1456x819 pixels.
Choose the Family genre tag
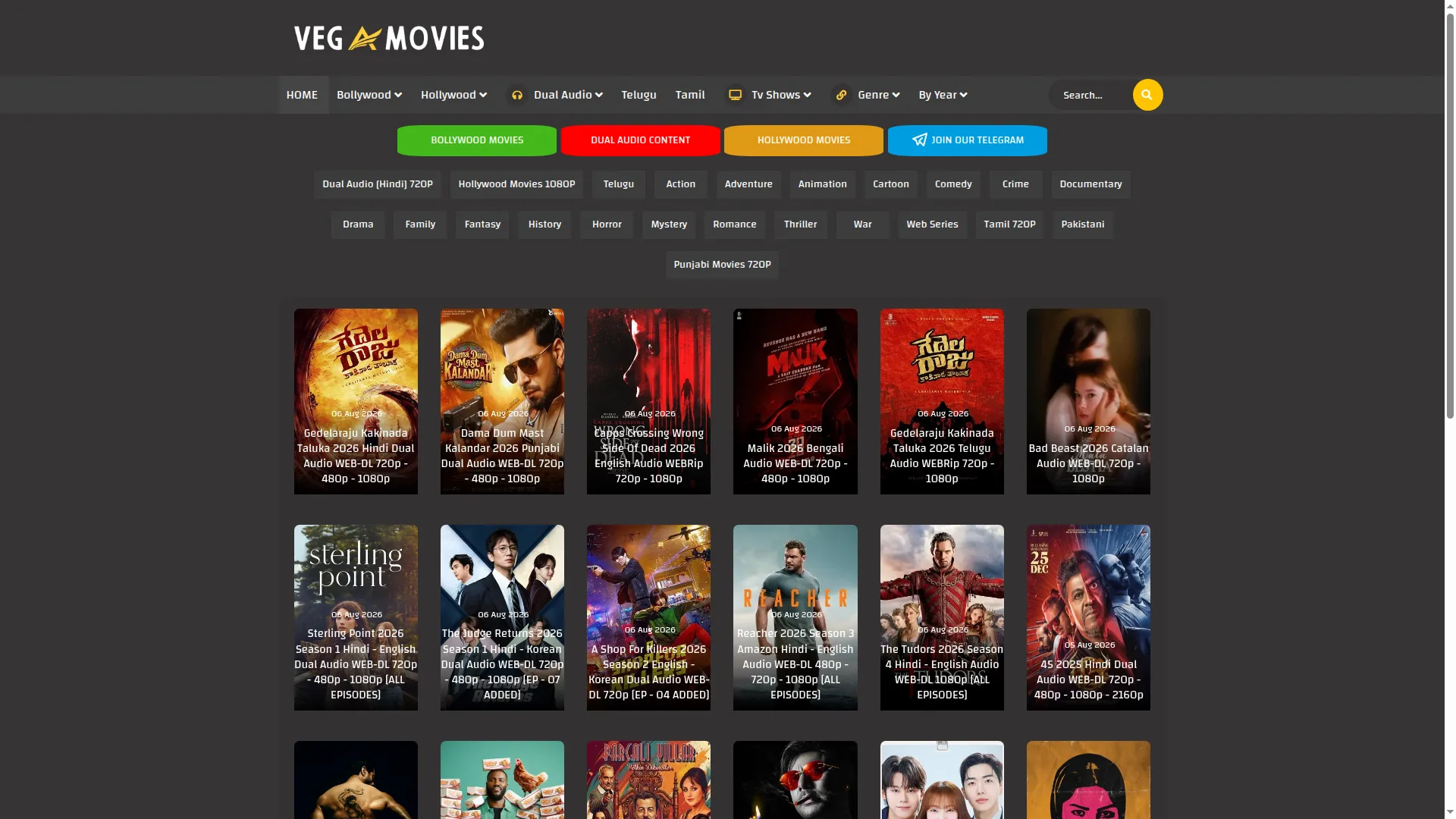pyautogui.click(x=420, y=224)
